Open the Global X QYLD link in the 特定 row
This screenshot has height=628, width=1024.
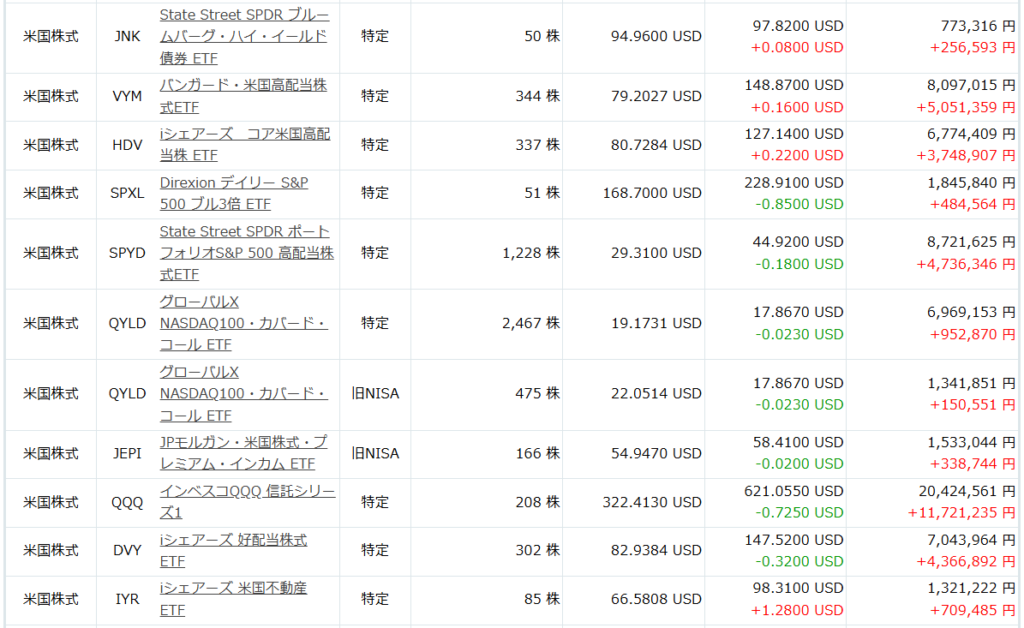(243, 323)
